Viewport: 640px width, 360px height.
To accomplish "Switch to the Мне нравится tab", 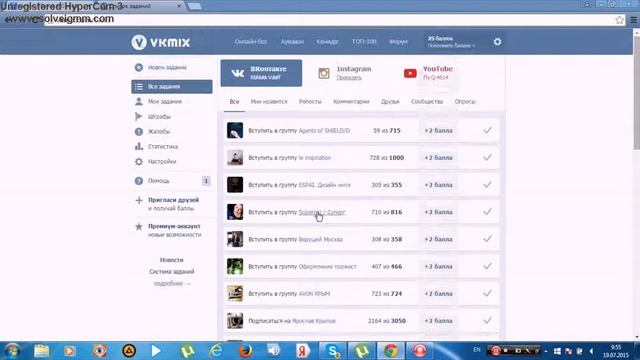I will [269, 102].
